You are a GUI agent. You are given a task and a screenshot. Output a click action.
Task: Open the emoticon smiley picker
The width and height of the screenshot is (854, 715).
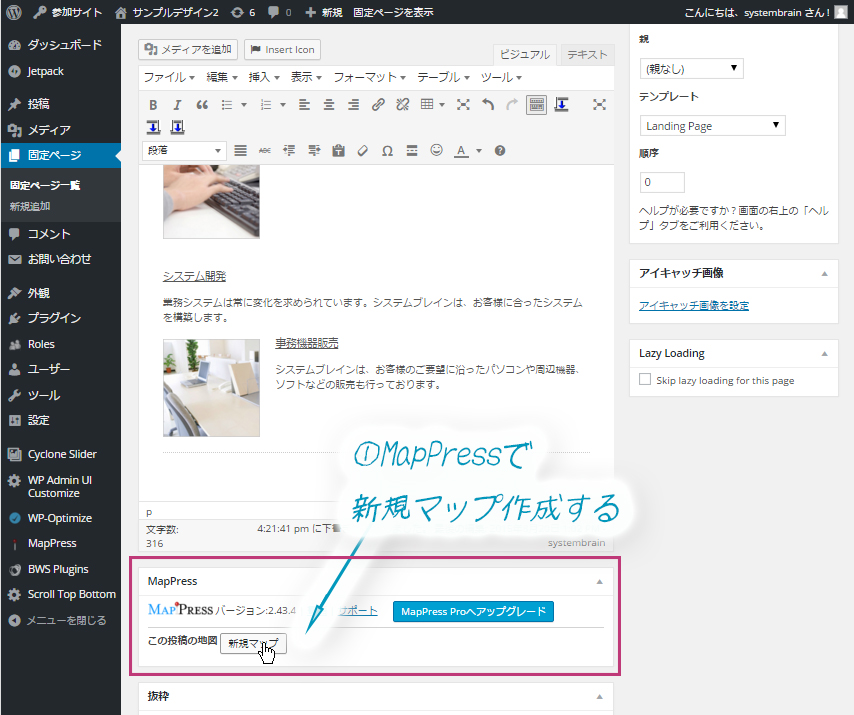tap(436, 151)
